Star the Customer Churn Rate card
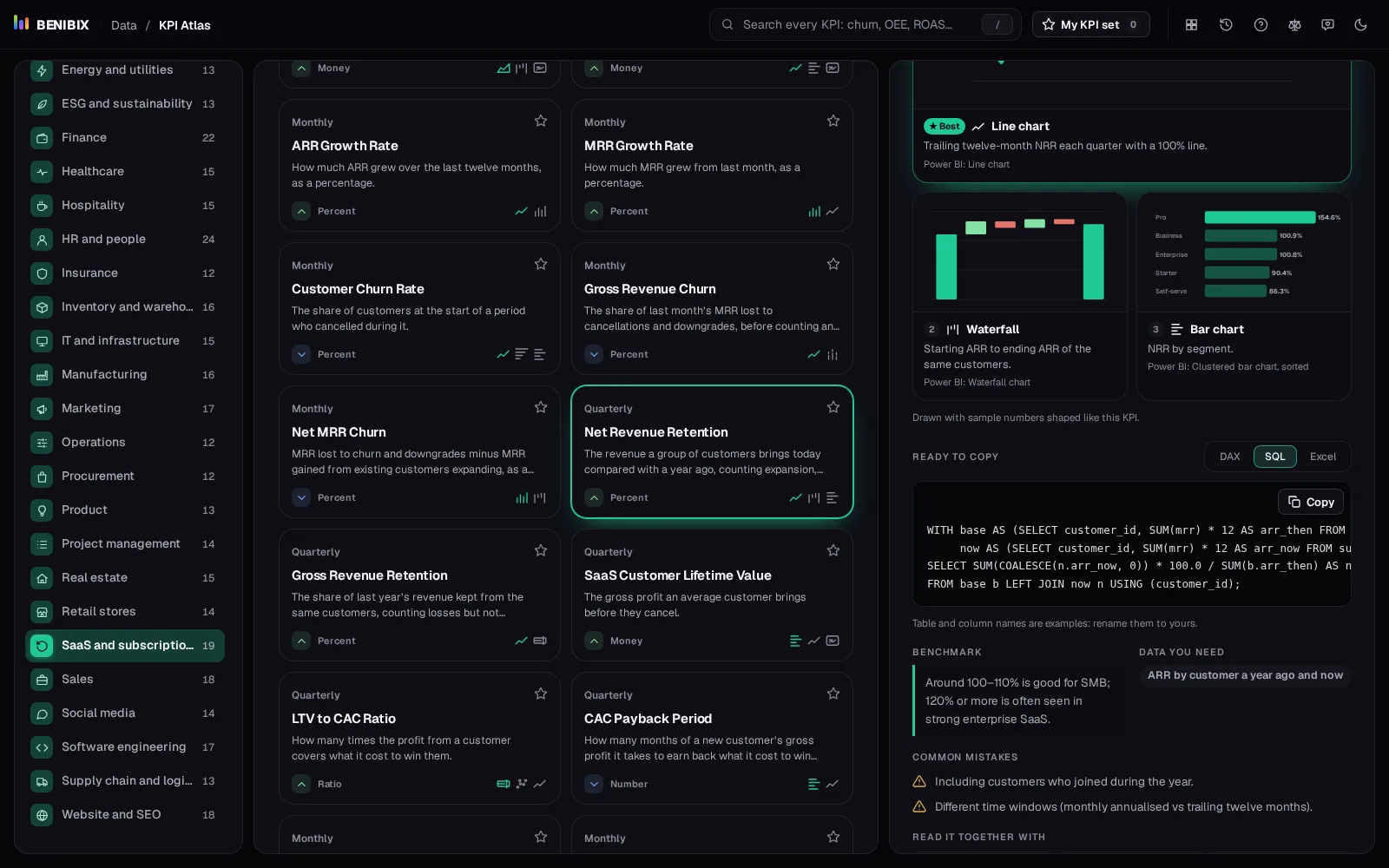 pos(541,264)
